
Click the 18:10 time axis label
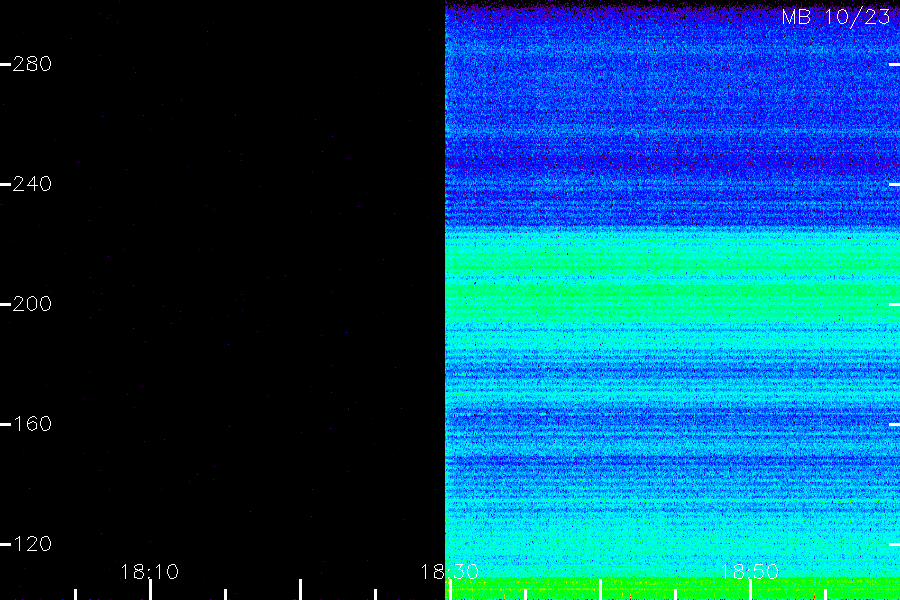[150, 572]
